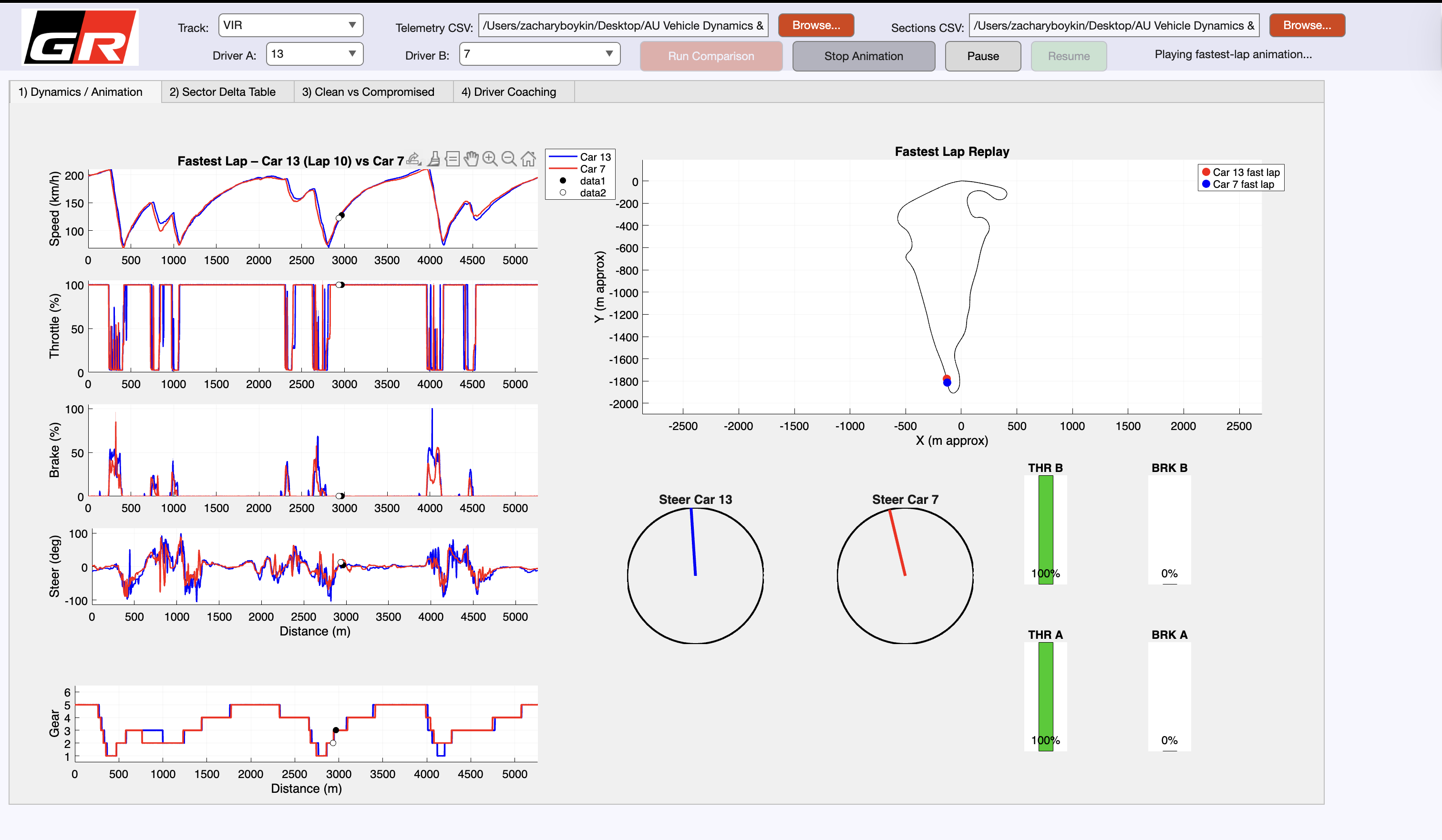Expand the Driver B dropdown
The height and width of the screenshot is (840, 1442).
pos(539,54)
